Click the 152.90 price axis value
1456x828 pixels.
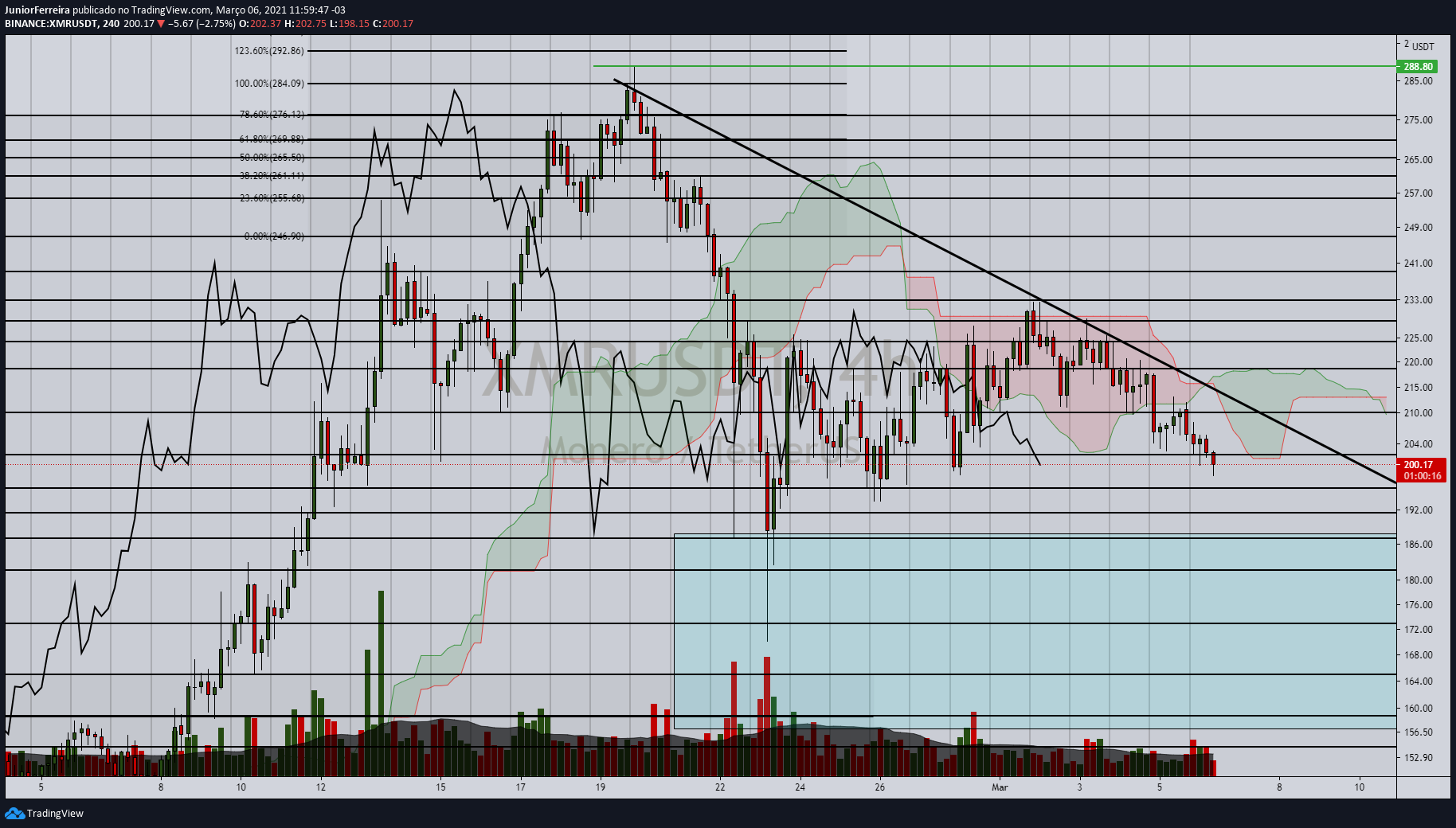[x=1418, y=758]
